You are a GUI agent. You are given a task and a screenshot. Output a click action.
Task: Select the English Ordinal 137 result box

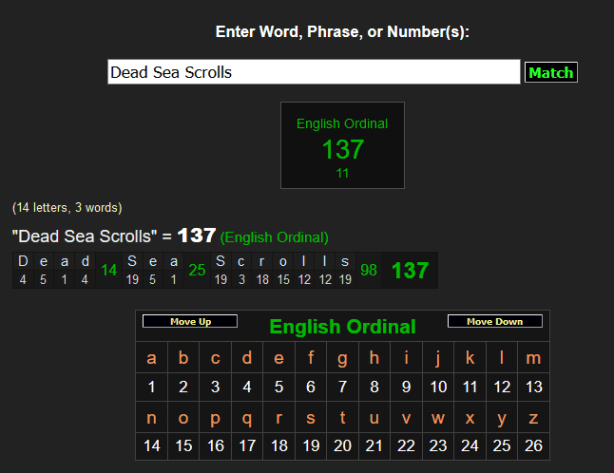pyautogui.click(x=342, y=145)
